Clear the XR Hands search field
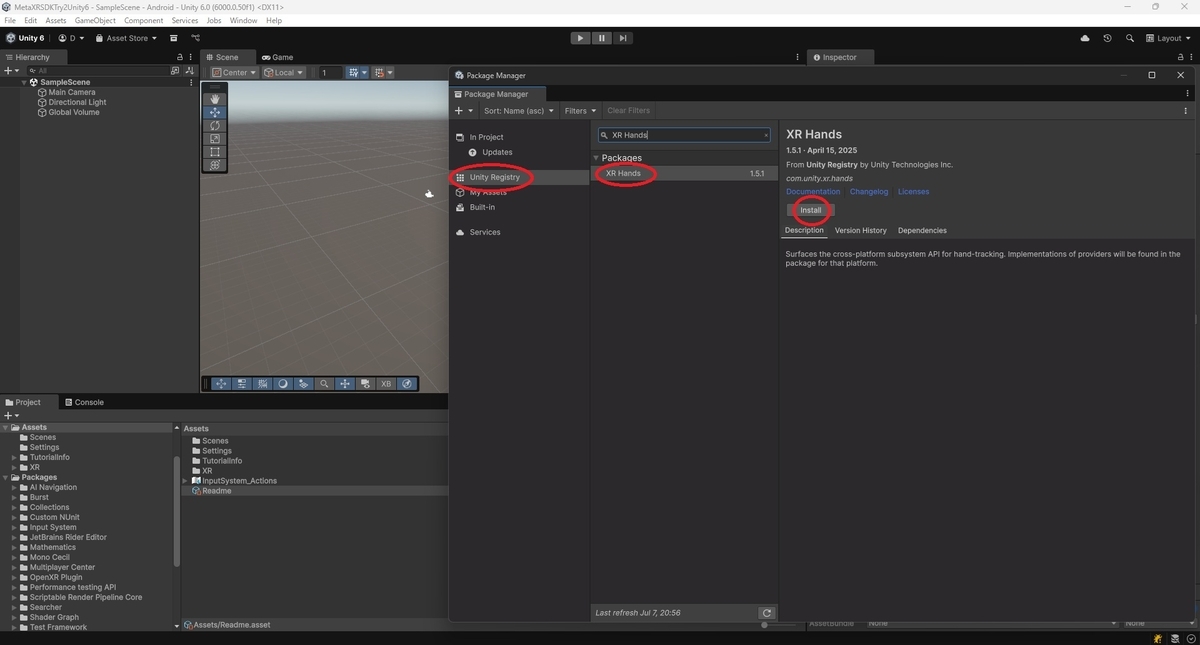 (x=766, y=134)
